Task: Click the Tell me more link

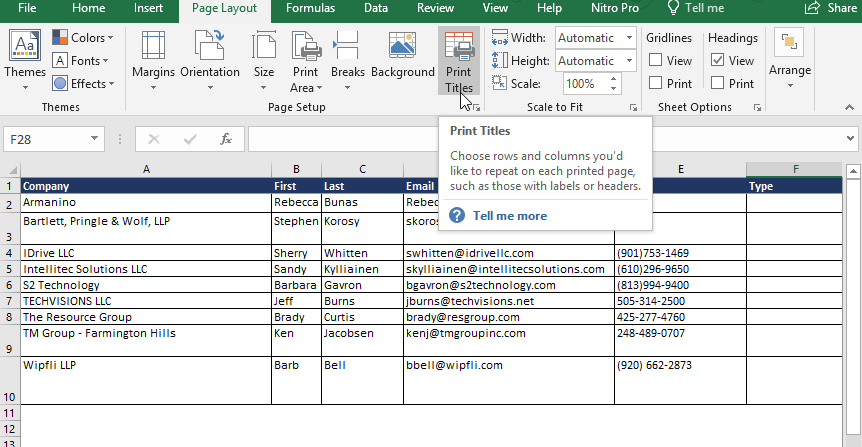Action: 509,215
